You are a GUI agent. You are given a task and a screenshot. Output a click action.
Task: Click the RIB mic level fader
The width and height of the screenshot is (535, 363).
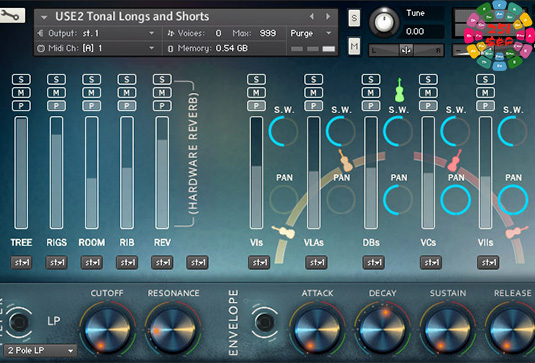pyautogui.click(x=127, y=173)
